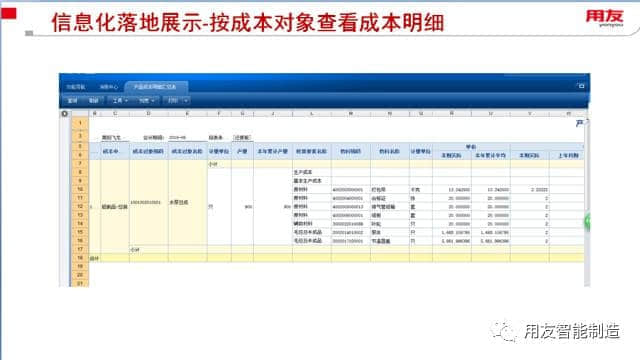Open the 工具 dropdown menu
Image resolution: width=640 pixels, height=360 pixels.
tap(120, 100)
